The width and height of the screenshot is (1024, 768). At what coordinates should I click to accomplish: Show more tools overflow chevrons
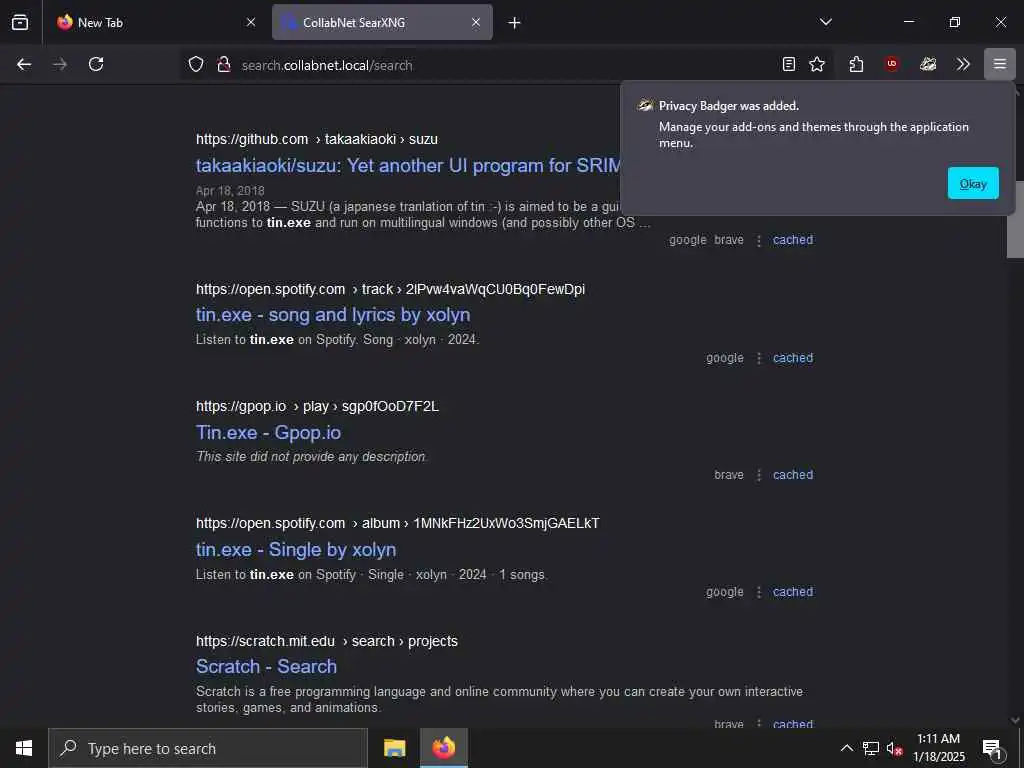963,64
